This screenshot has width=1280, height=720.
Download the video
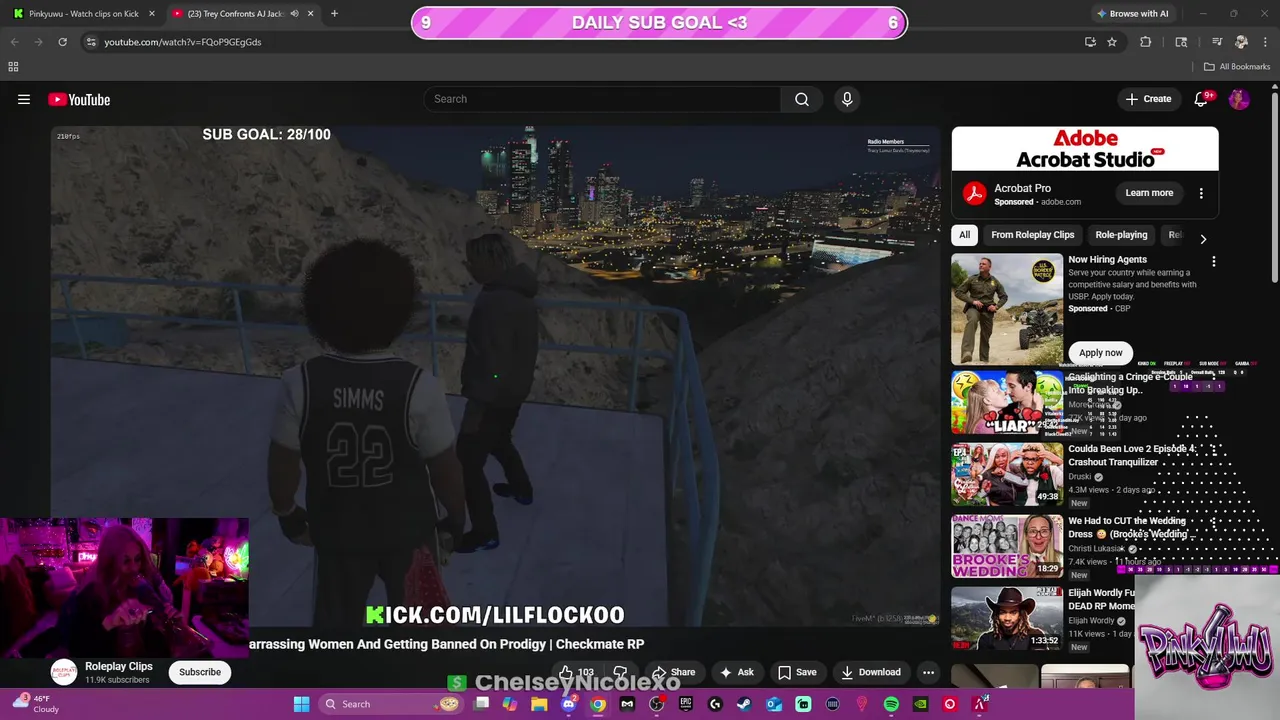coord(870,672)
